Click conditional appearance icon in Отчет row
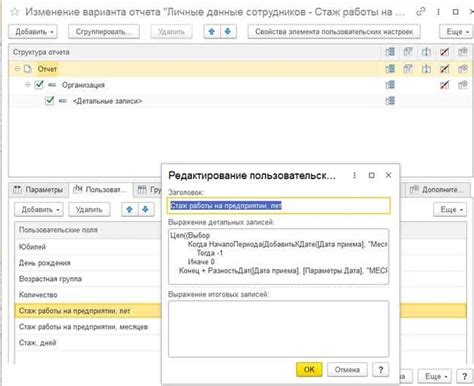 (444, 69)
